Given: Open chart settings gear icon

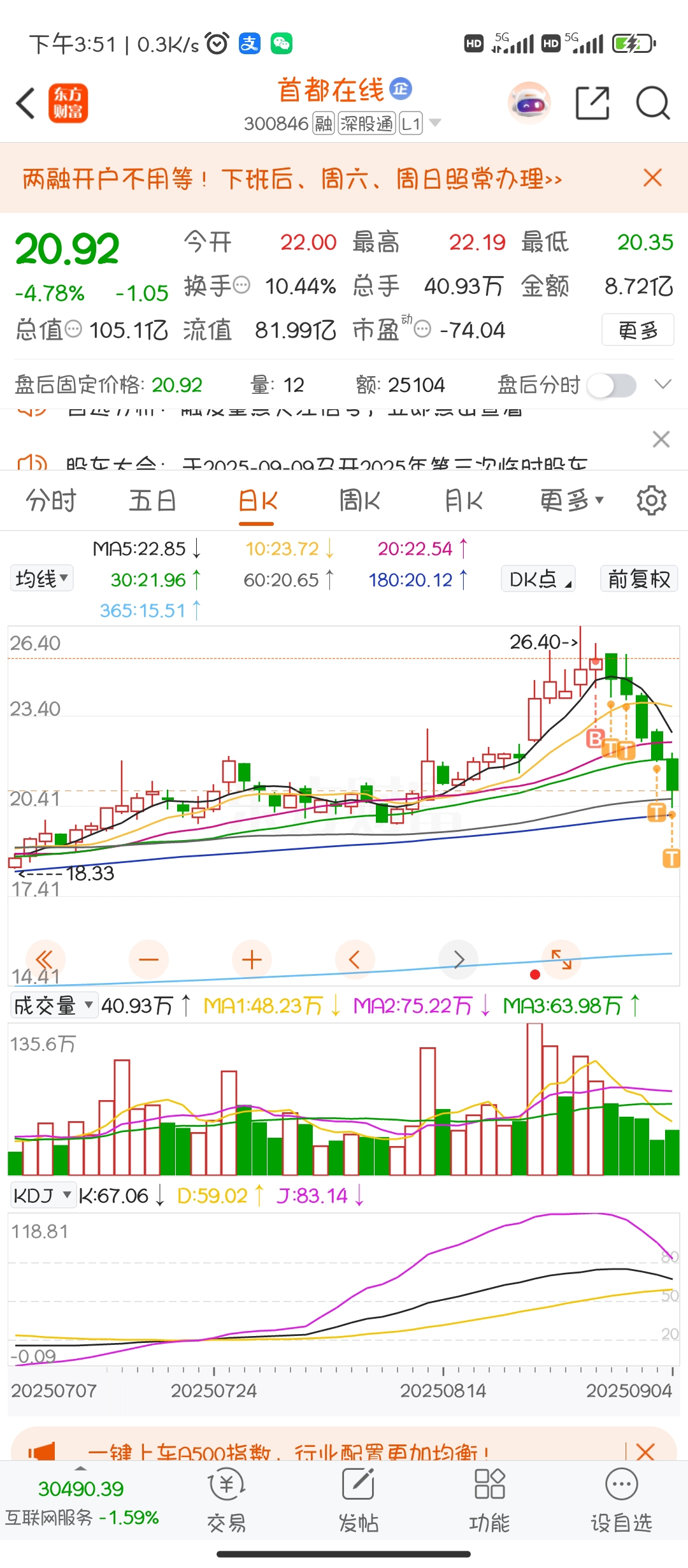Looking at the screenshot, I should [652, 500].
